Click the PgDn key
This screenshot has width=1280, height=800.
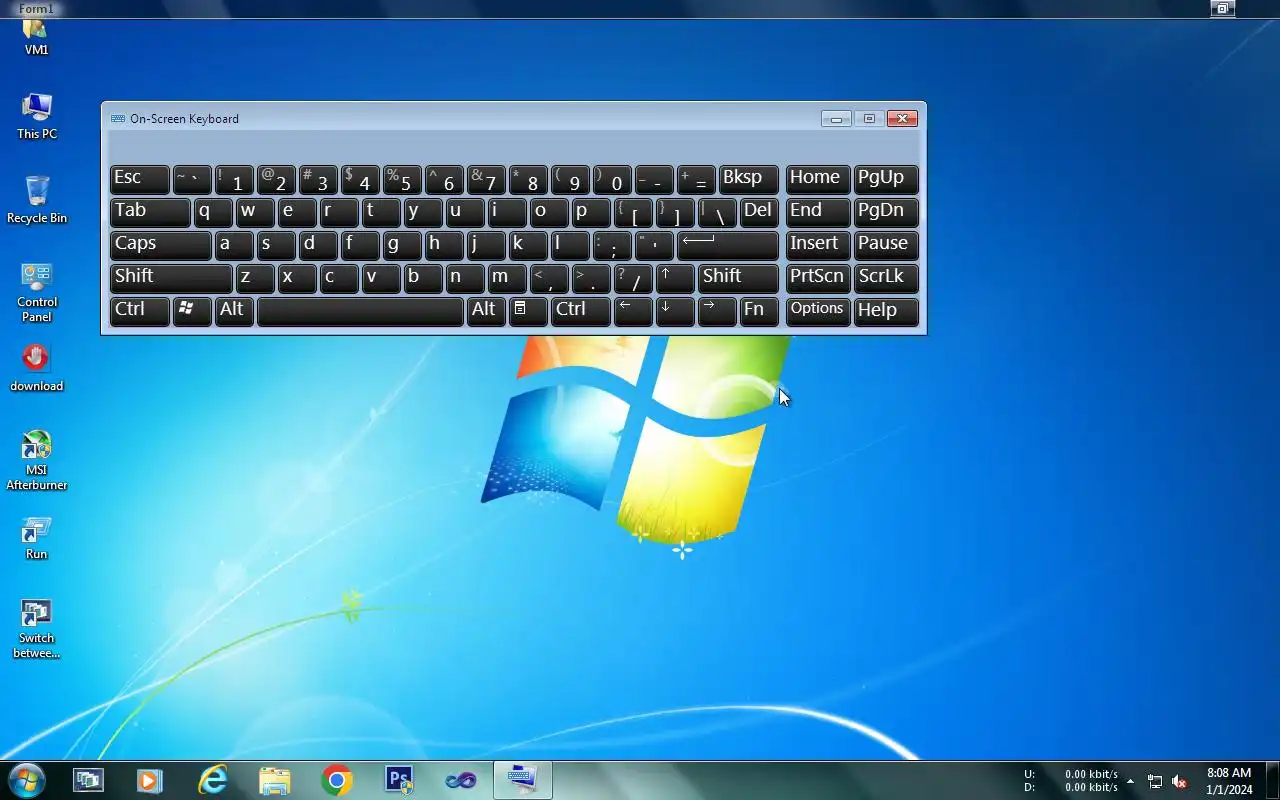(886, 212)
